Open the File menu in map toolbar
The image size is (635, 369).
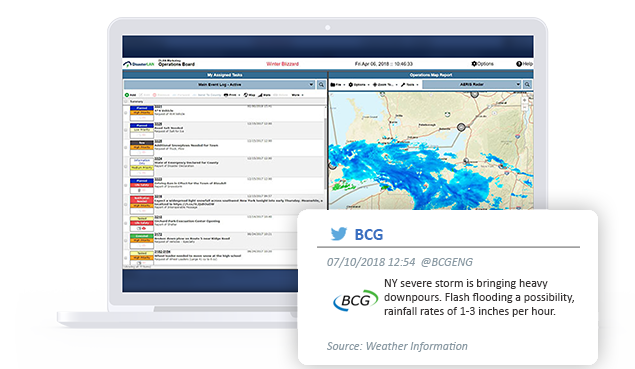(x=336, y=85)
